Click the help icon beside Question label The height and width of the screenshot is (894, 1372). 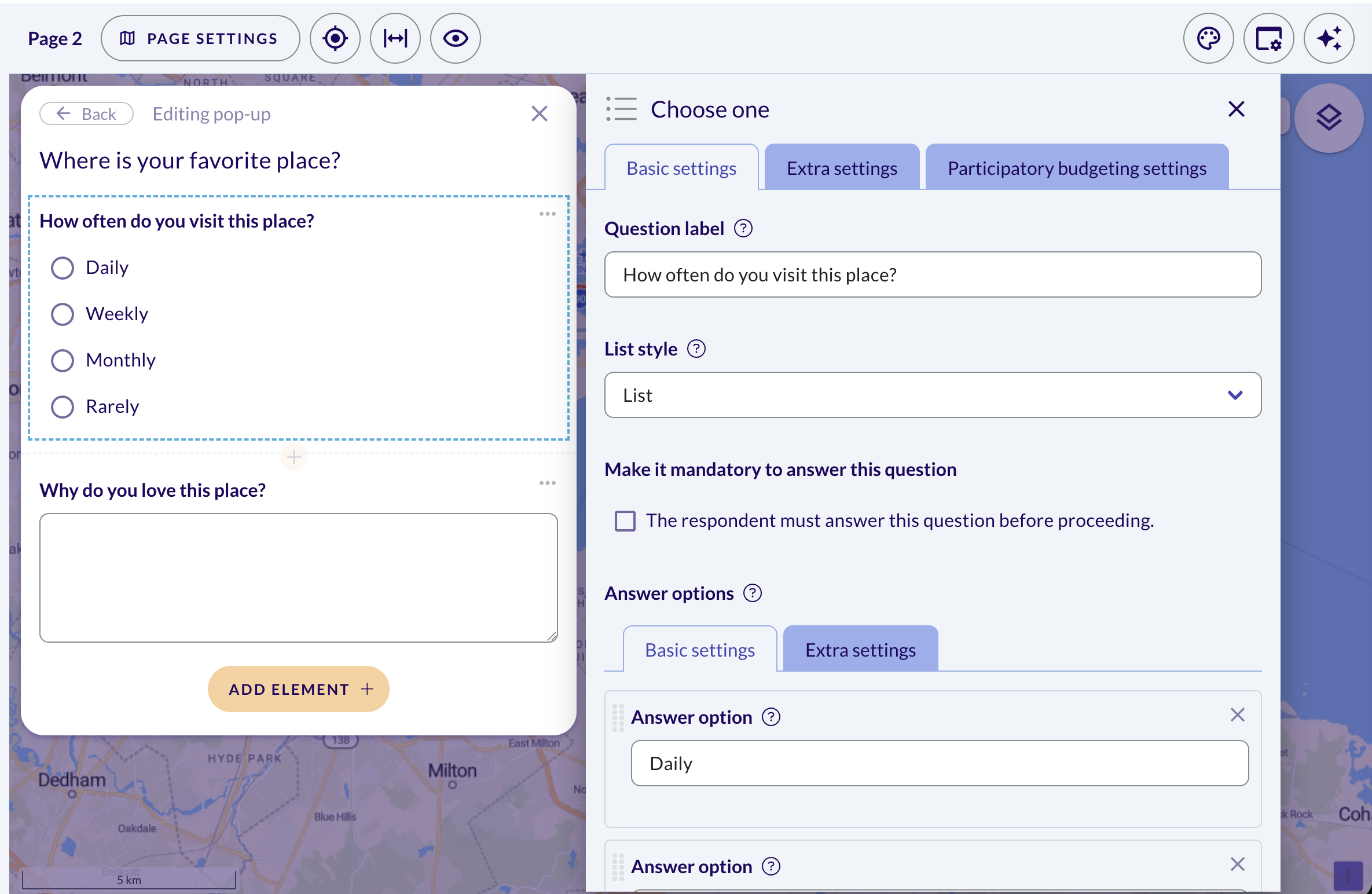point(743,229)
